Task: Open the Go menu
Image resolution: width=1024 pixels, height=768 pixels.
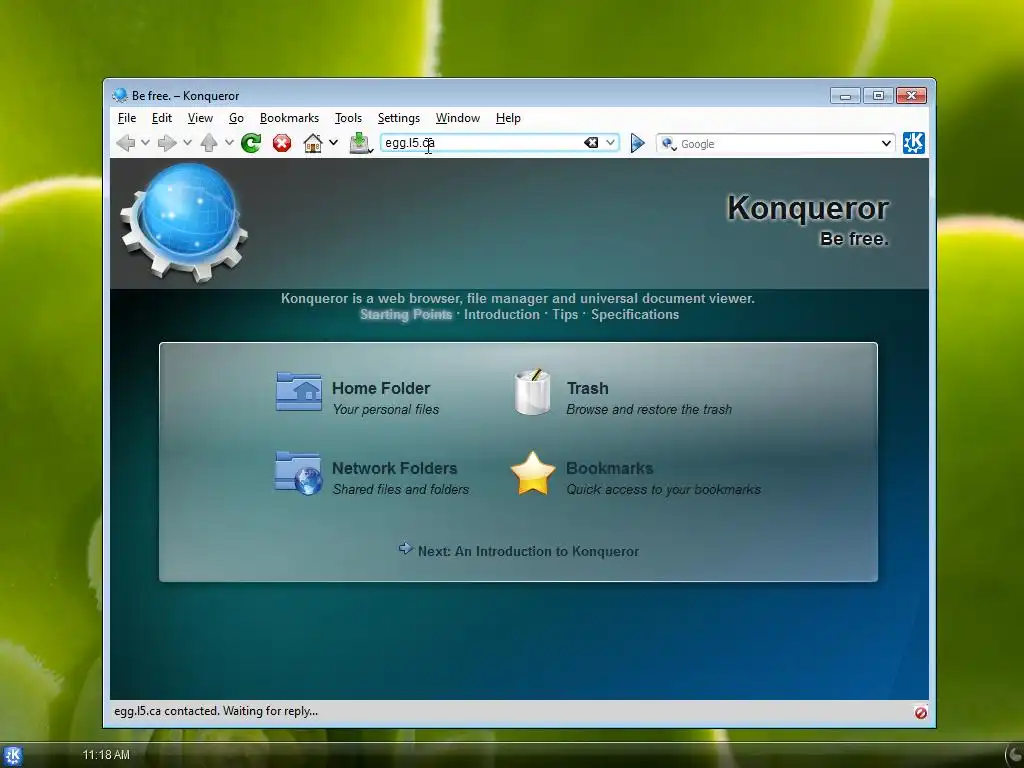Action: coord(236,118)
